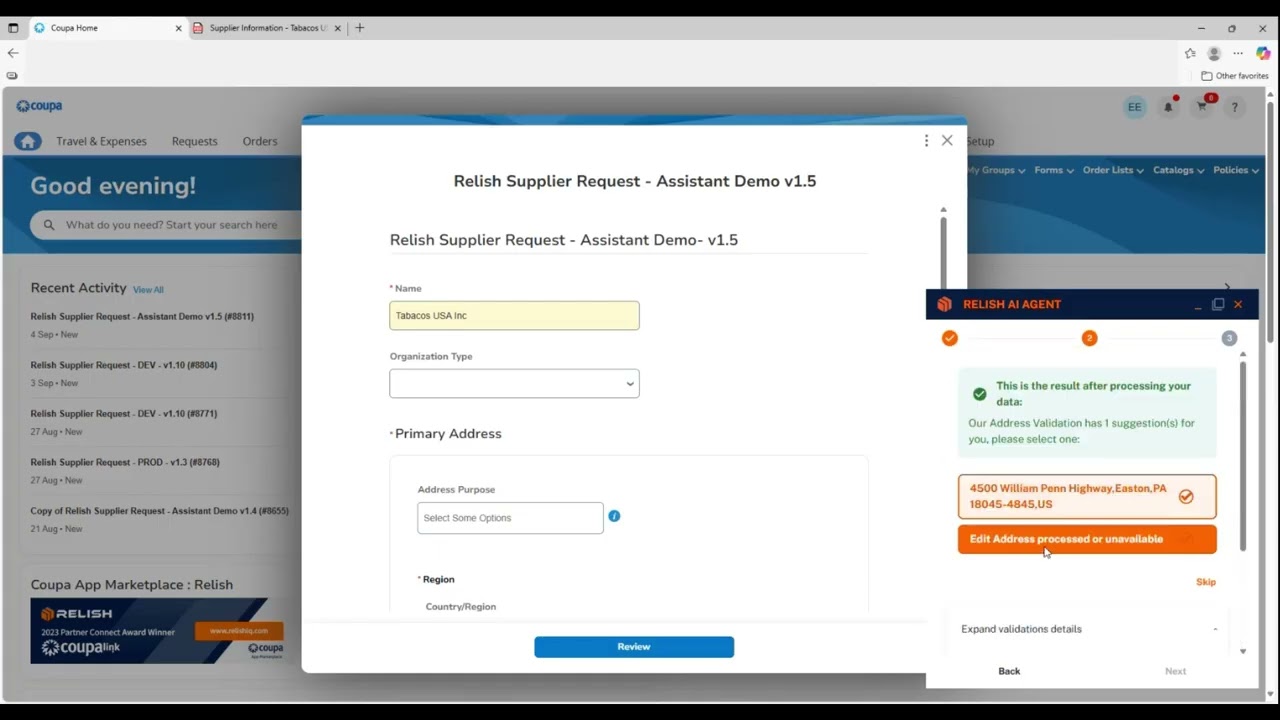Expand the Policies menu
Image resolution: width=1280 pixels, height=720 pixels.
point(1236,170)
